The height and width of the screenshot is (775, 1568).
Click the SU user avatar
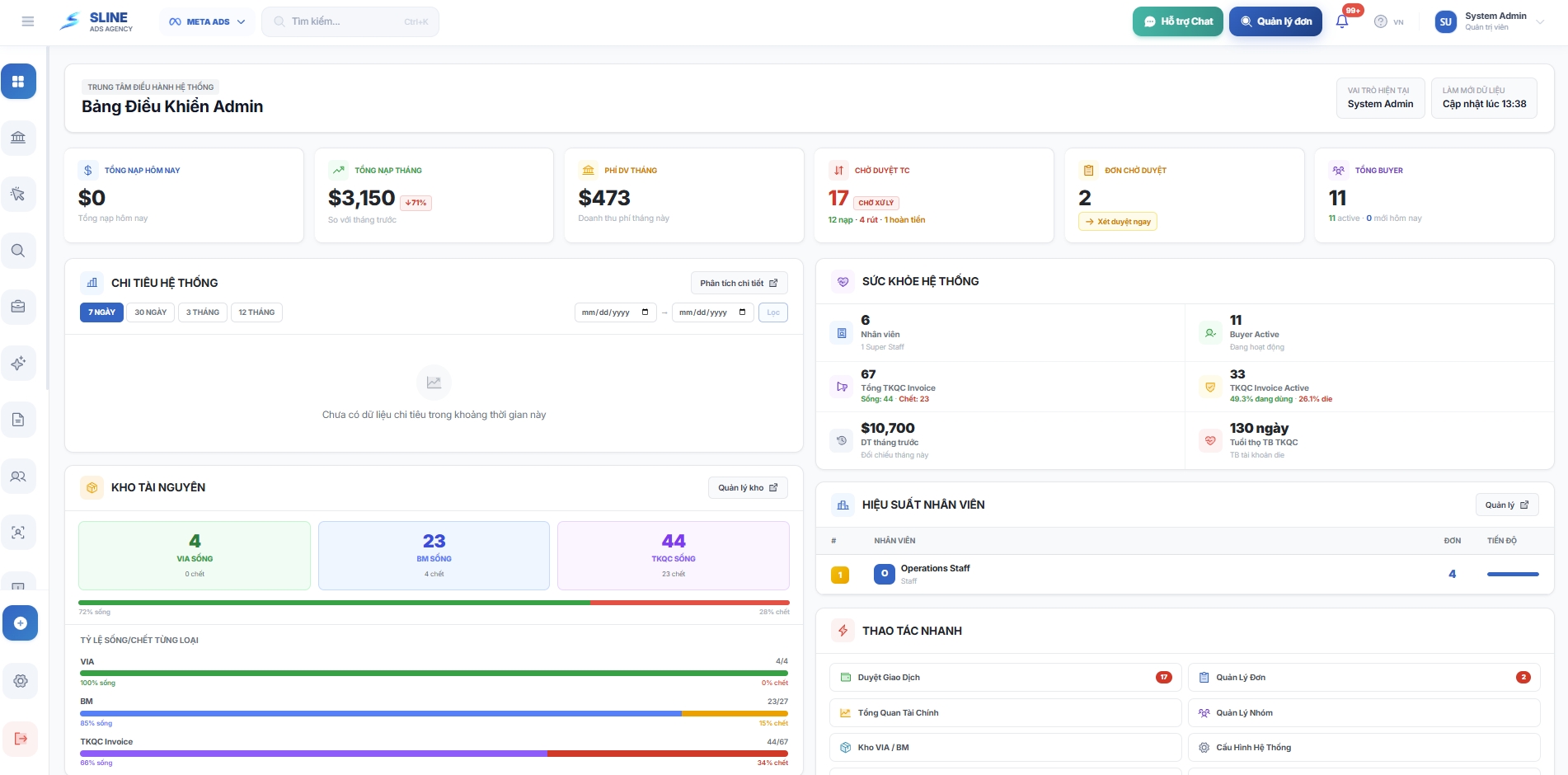tap(1445, 22)
